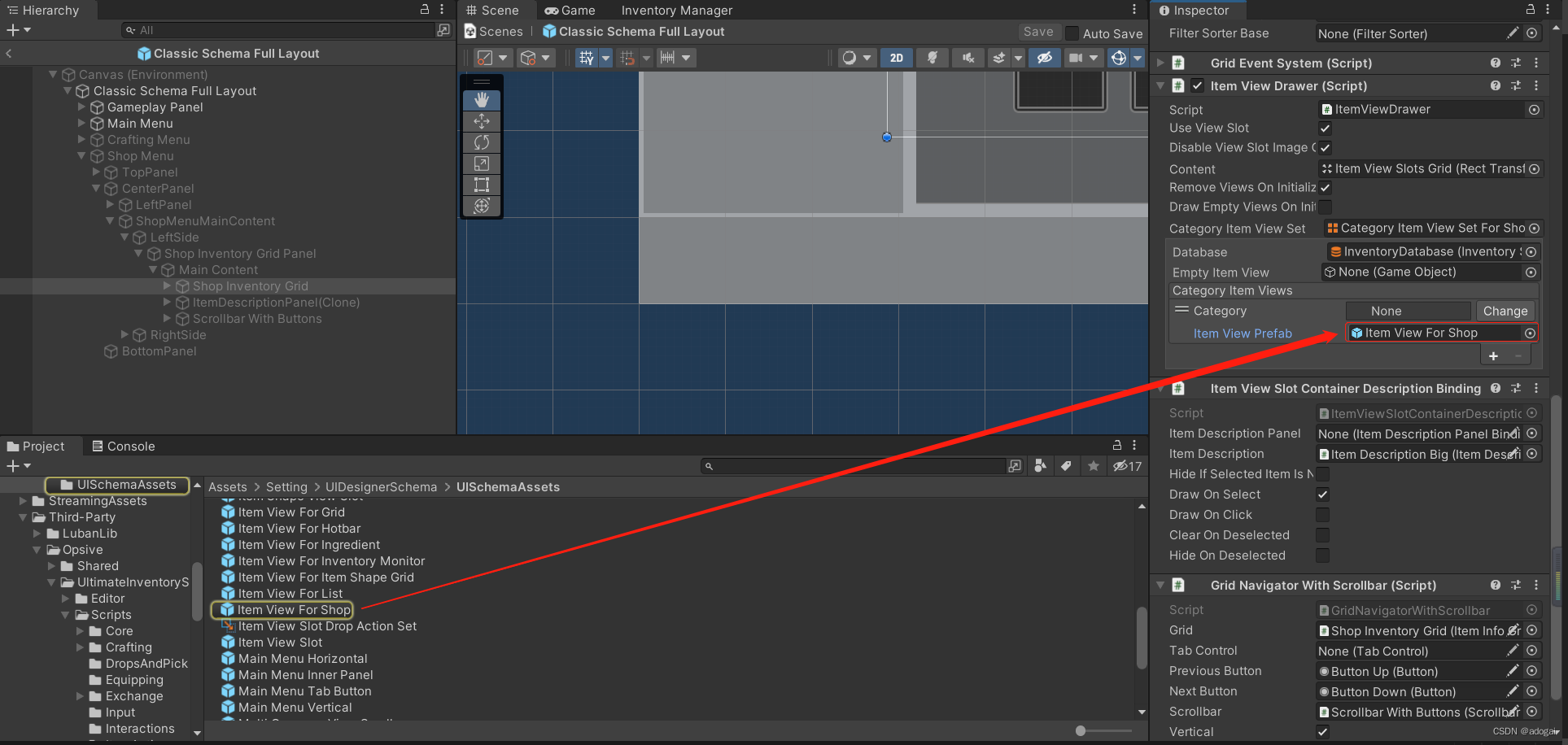Open Item View Drawer more options menu
This screenshot has height=745, width=1568.
(x=1536, y=85)
